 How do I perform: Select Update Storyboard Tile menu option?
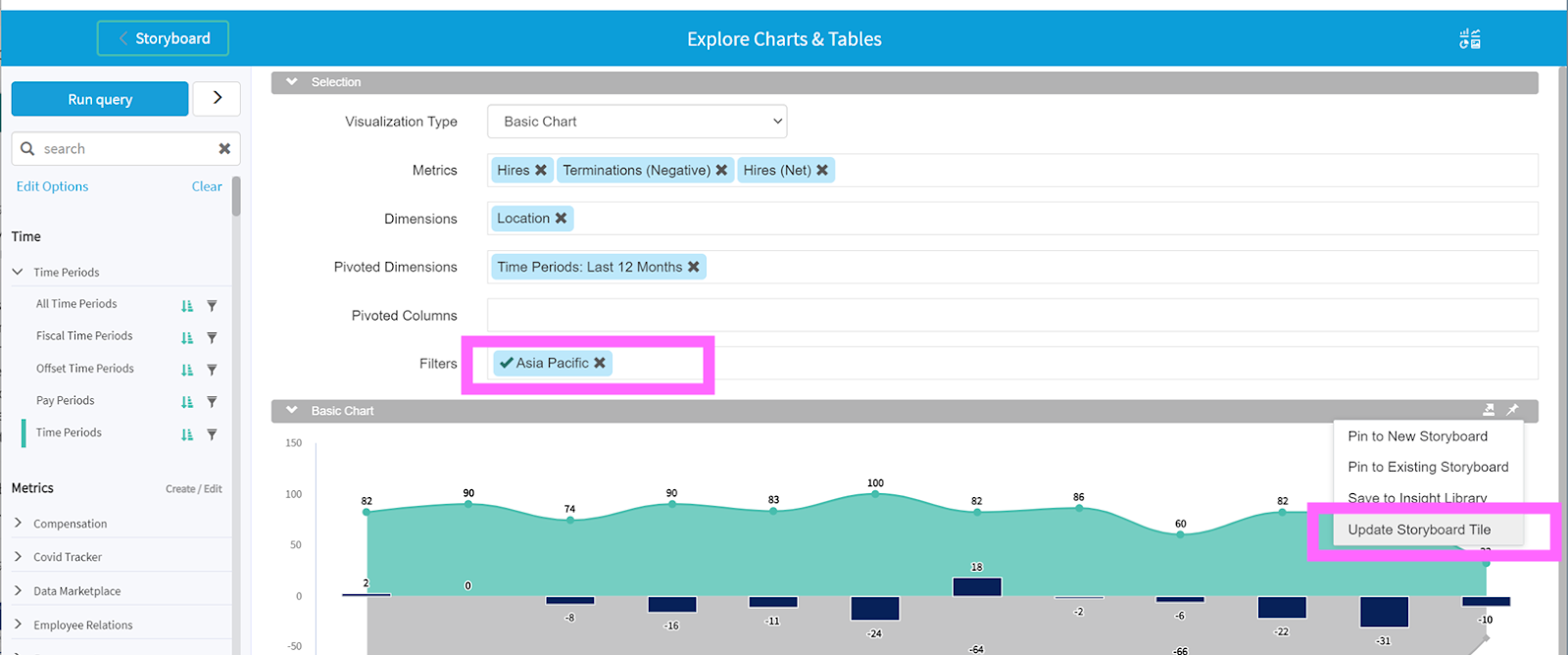pos(1418,529)
